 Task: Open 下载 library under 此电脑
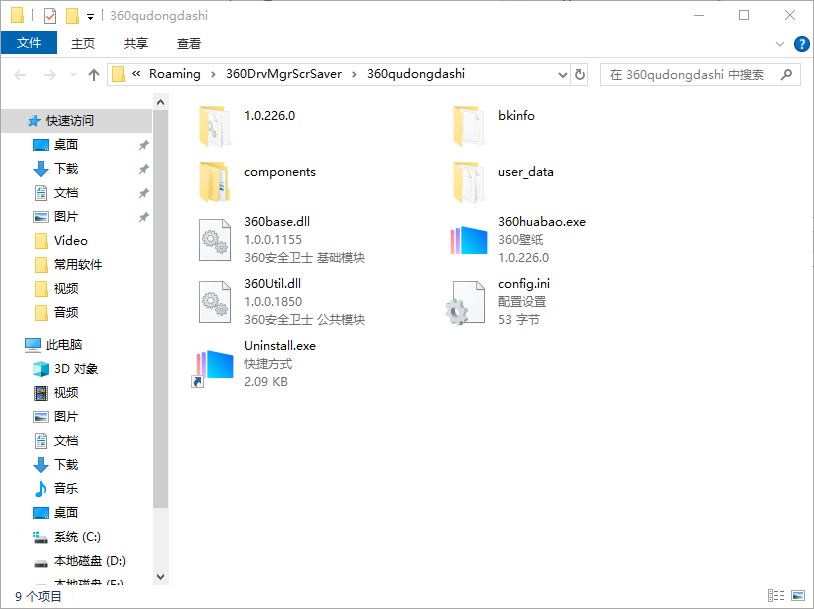click(56, 465)
